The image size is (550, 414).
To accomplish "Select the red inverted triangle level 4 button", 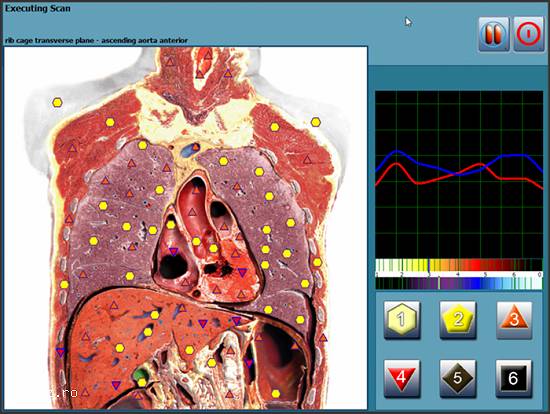I will 402,378.
